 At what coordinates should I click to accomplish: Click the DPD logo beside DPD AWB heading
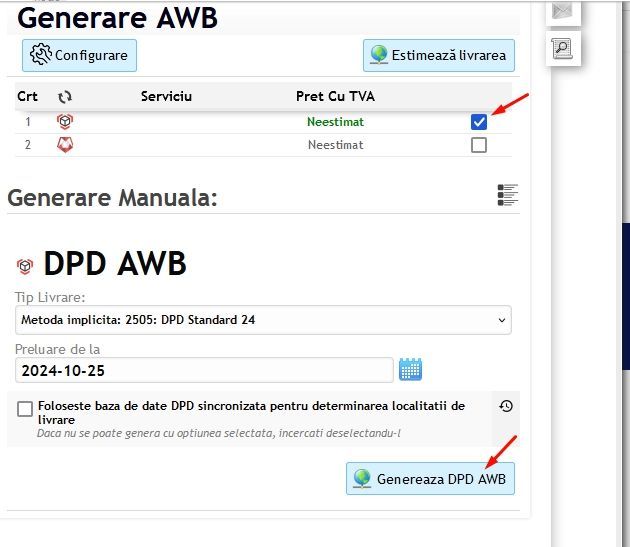coord(25,266)
